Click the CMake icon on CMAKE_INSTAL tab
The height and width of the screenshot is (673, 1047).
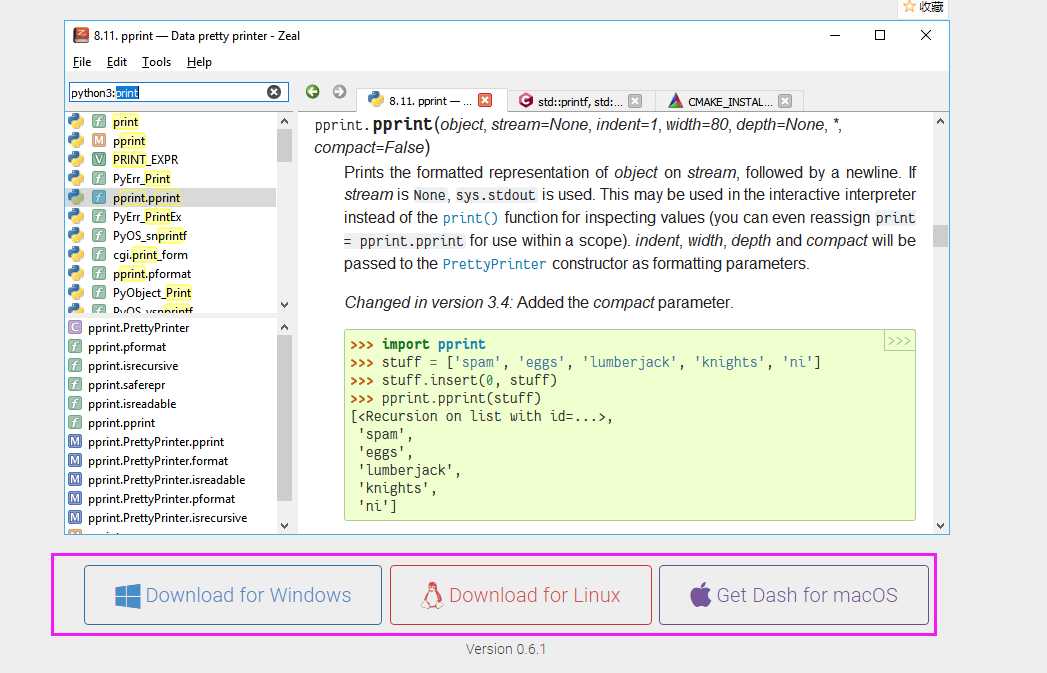tap(676, 100)
